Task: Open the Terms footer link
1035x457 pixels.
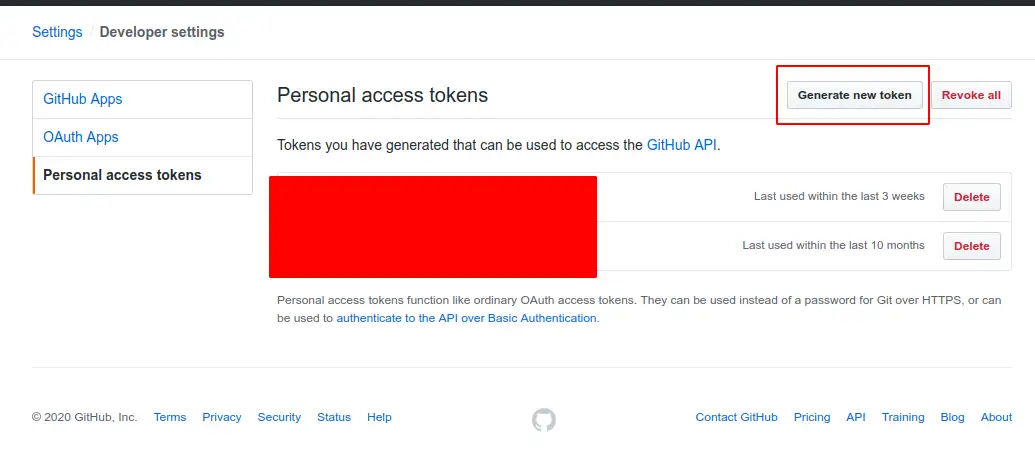Action: click(x=170, y=417)
